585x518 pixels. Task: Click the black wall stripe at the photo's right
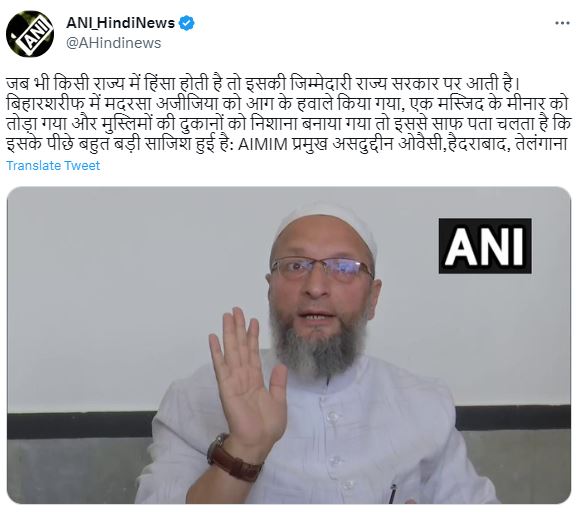click(513, 417)
